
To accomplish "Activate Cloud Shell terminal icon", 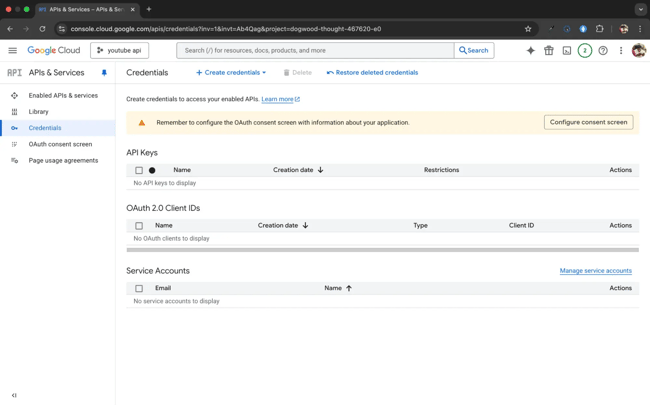I will click(x=566, y=50).
